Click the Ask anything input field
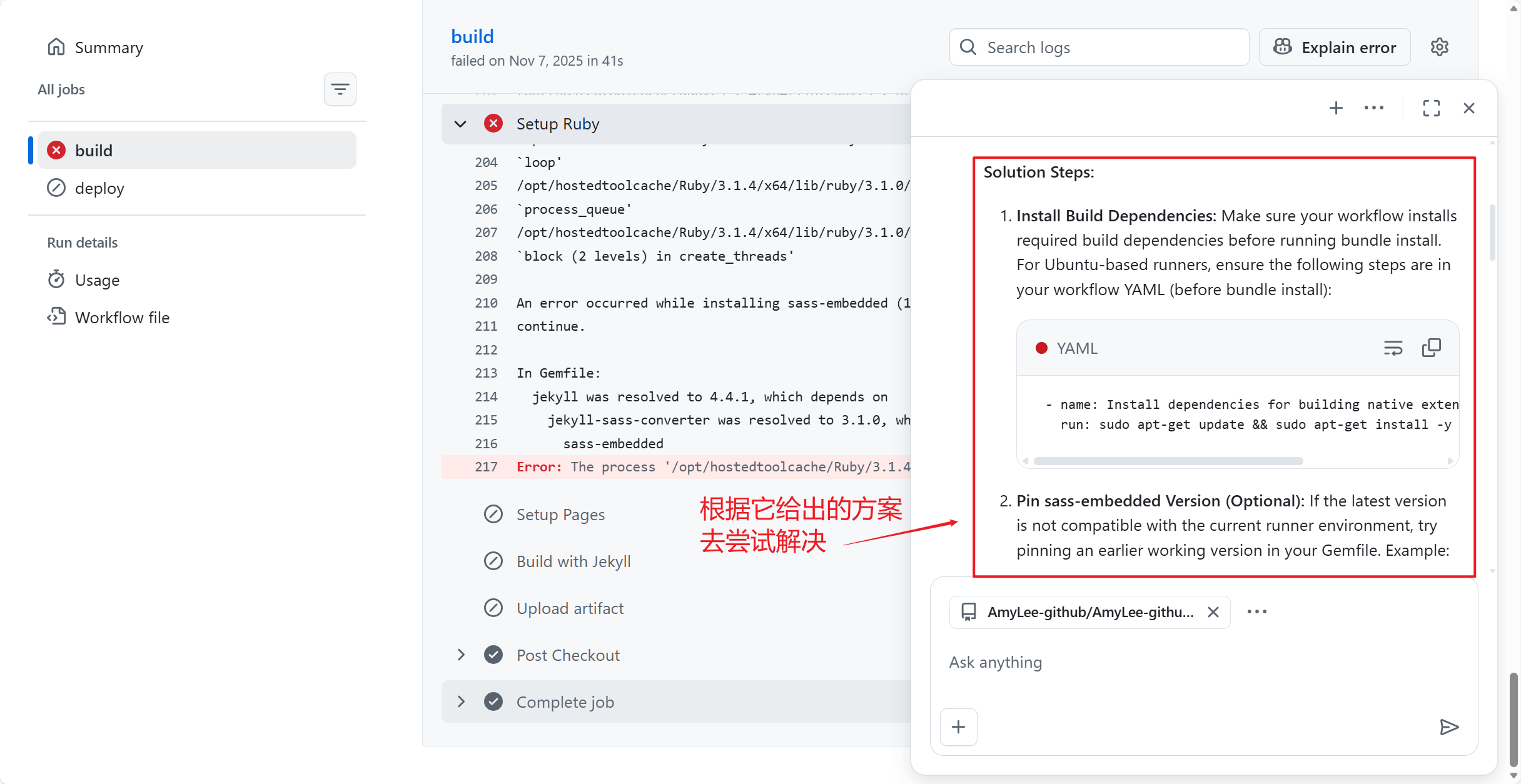 click(x=996, y=662)
